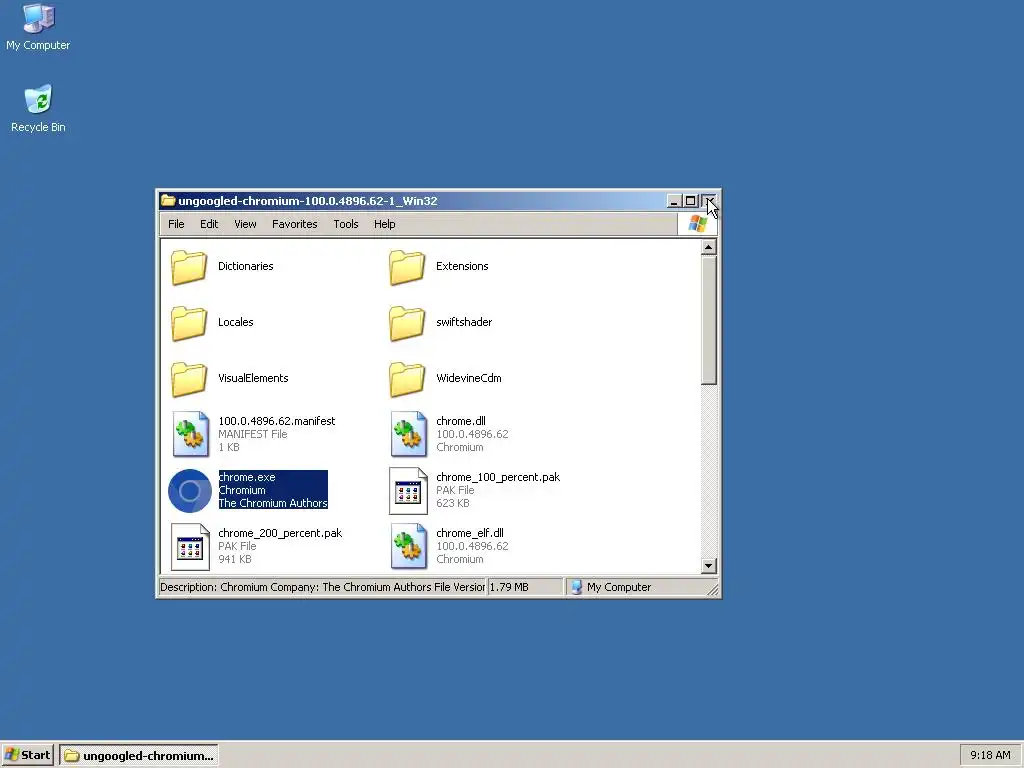This screenshot has height=768, width=1024.
Task: Open the File menu
Action: [x=176, y=224]
